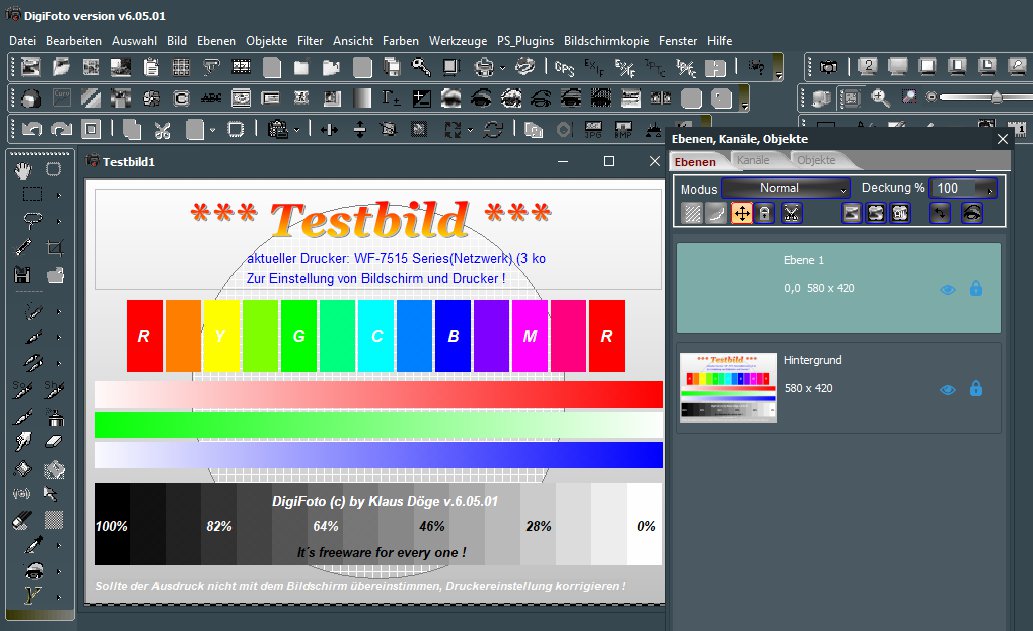The image size is (1033, 631).
Task: Open the GPS data toolbar icon
Action: (565, 68)
